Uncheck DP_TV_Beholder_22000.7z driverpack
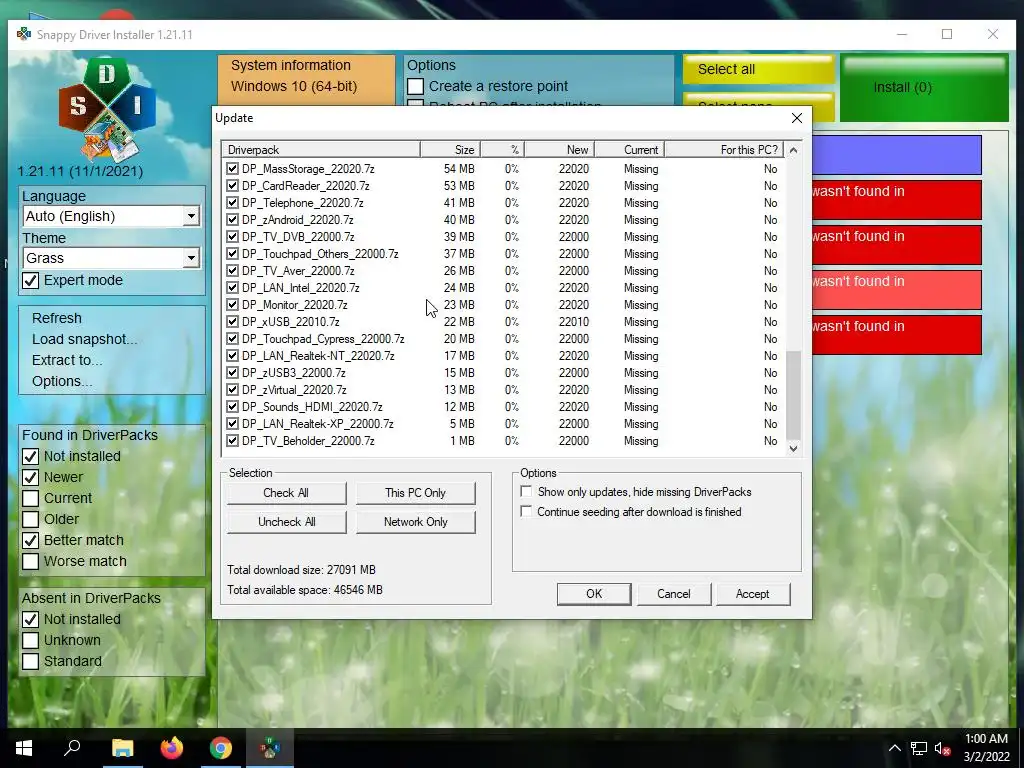1024x768 pixels. [232, 441]
